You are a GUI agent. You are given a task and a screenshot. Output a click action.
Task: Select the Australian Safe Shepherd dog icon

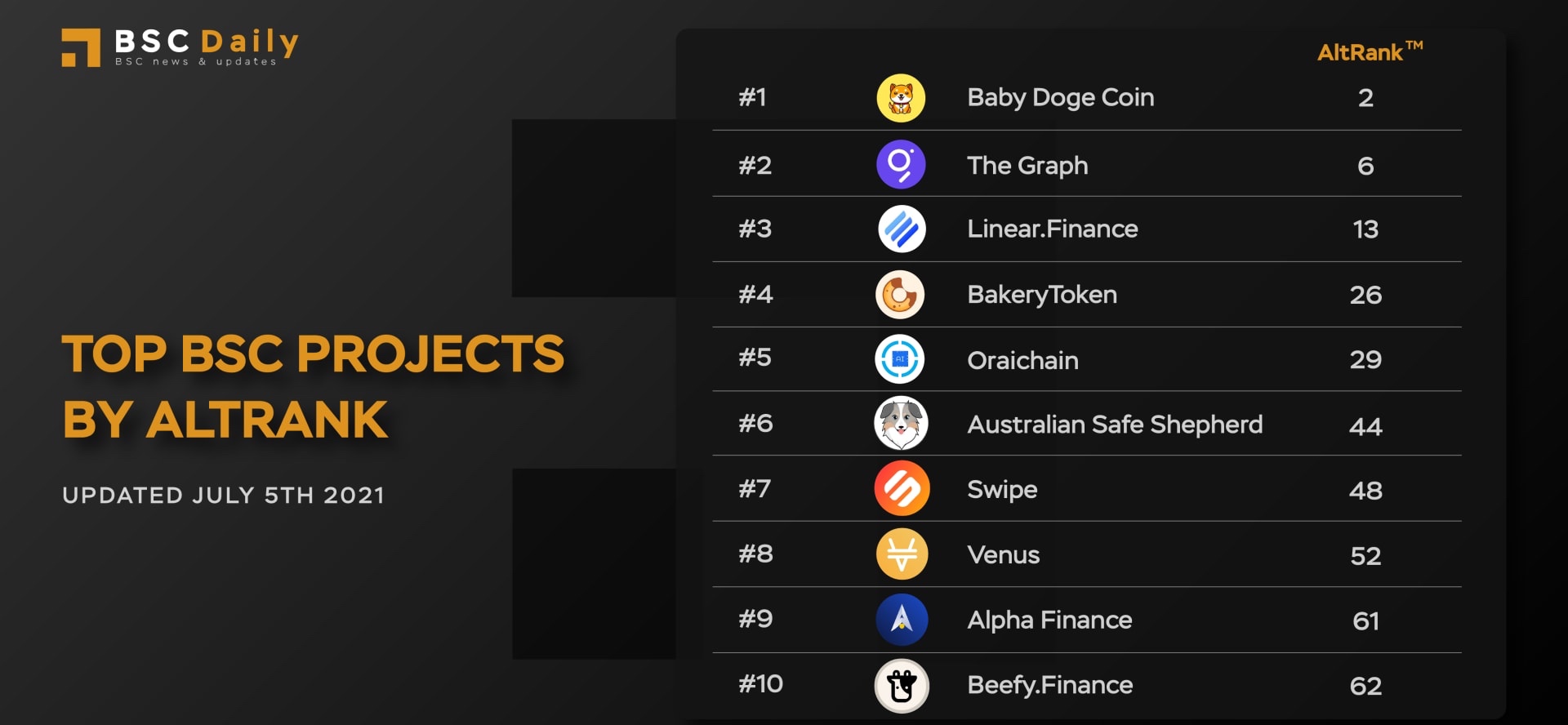click(x=901, y=424)
